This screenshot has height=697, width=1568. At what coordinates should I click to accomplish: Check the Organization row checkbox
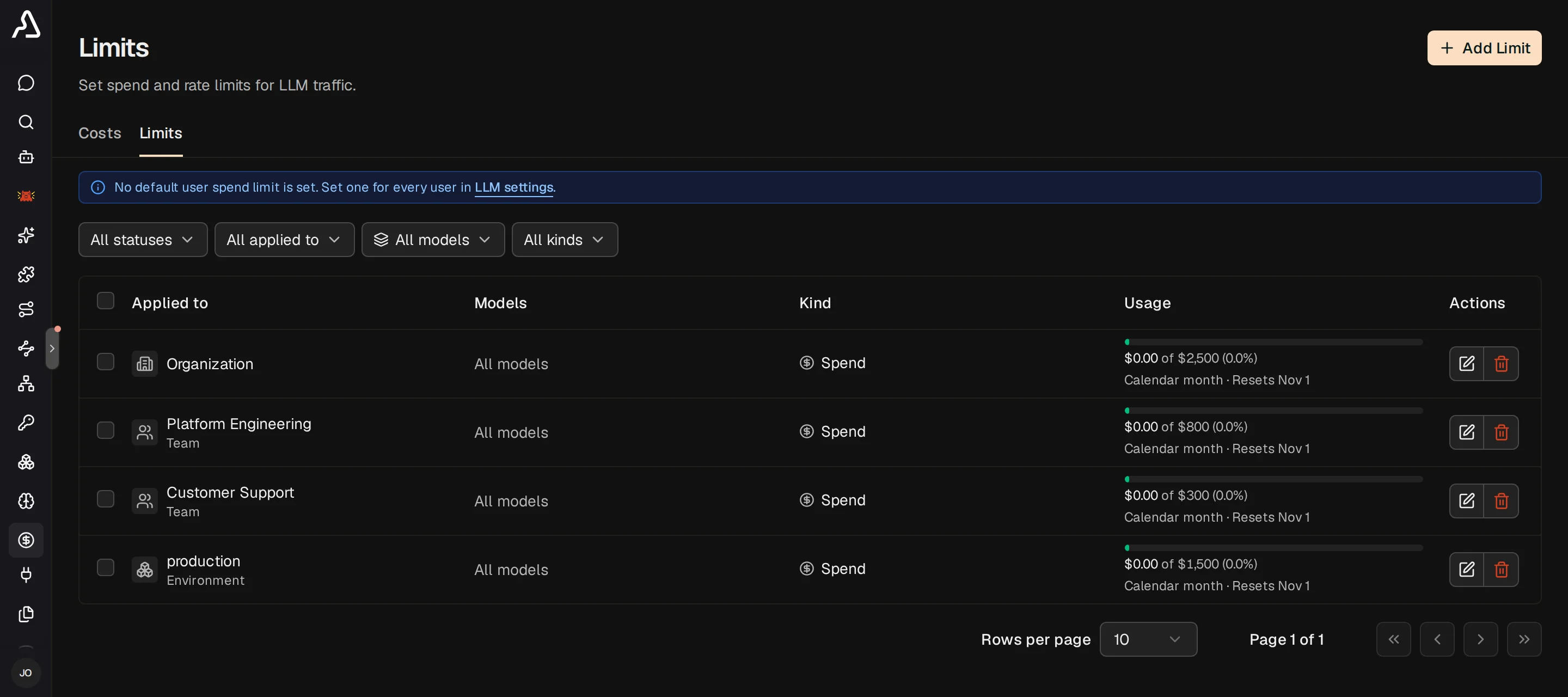(x=105, y=362)
